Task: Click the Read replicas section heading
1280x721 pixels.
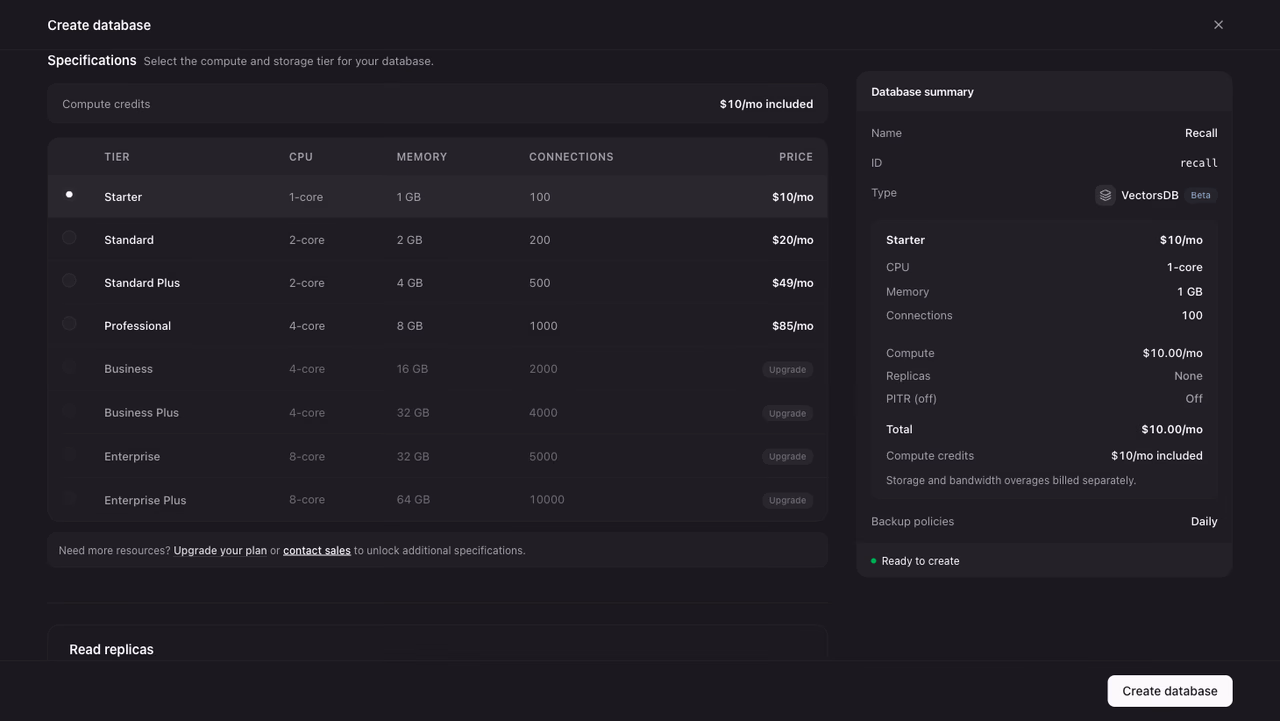Action: [x=111, y=650]
